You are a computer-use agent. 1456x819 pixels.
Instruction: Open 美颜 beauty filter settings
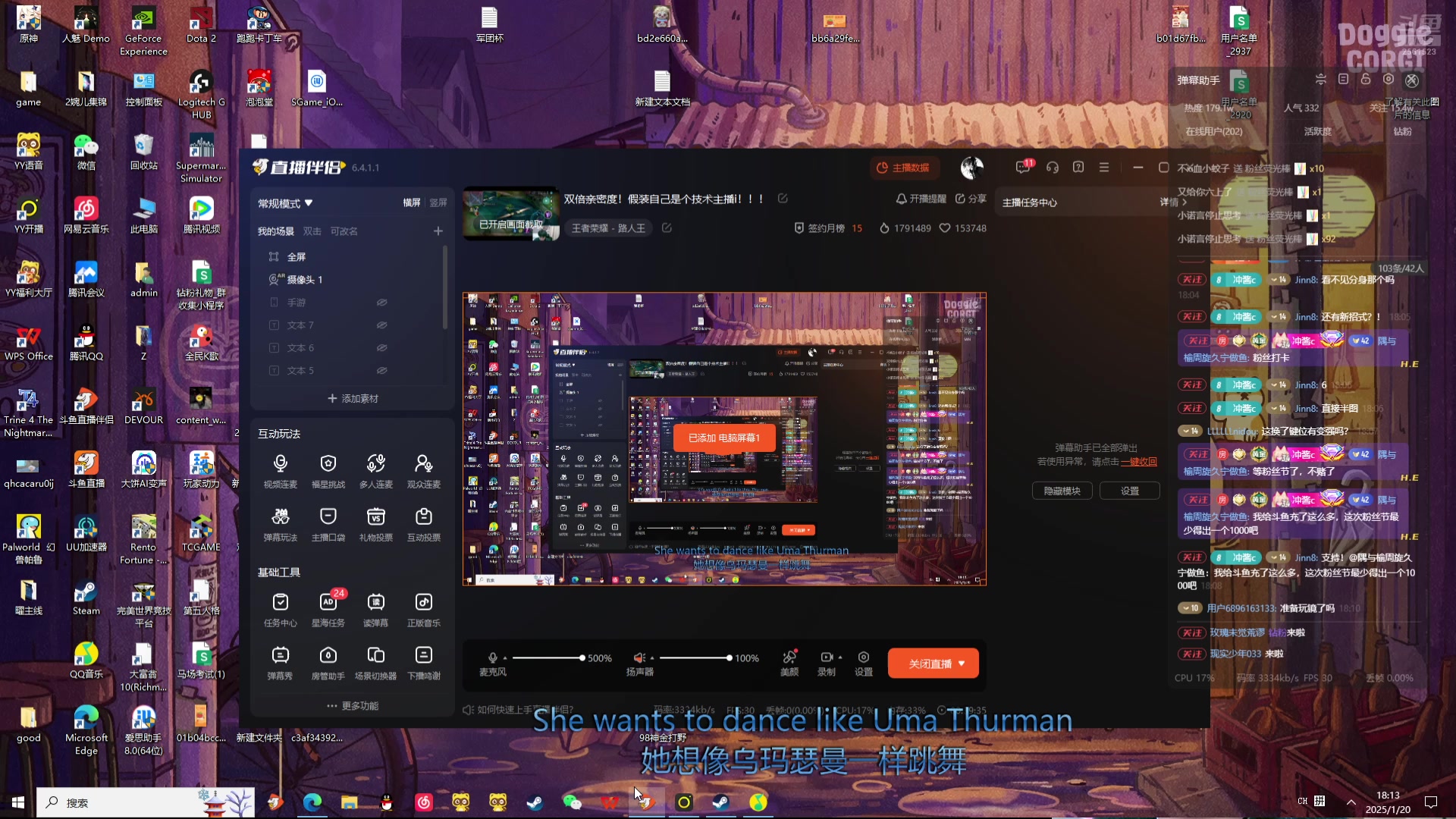point(789,663)
